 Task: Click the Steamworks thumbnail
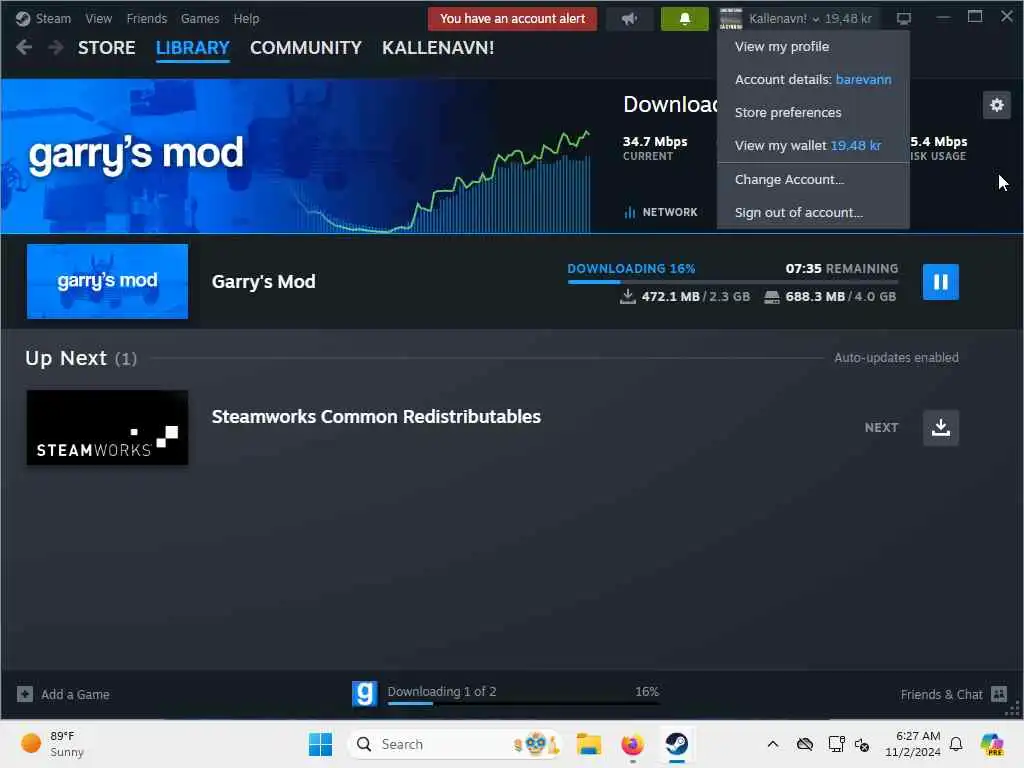[x=107, y=428]
